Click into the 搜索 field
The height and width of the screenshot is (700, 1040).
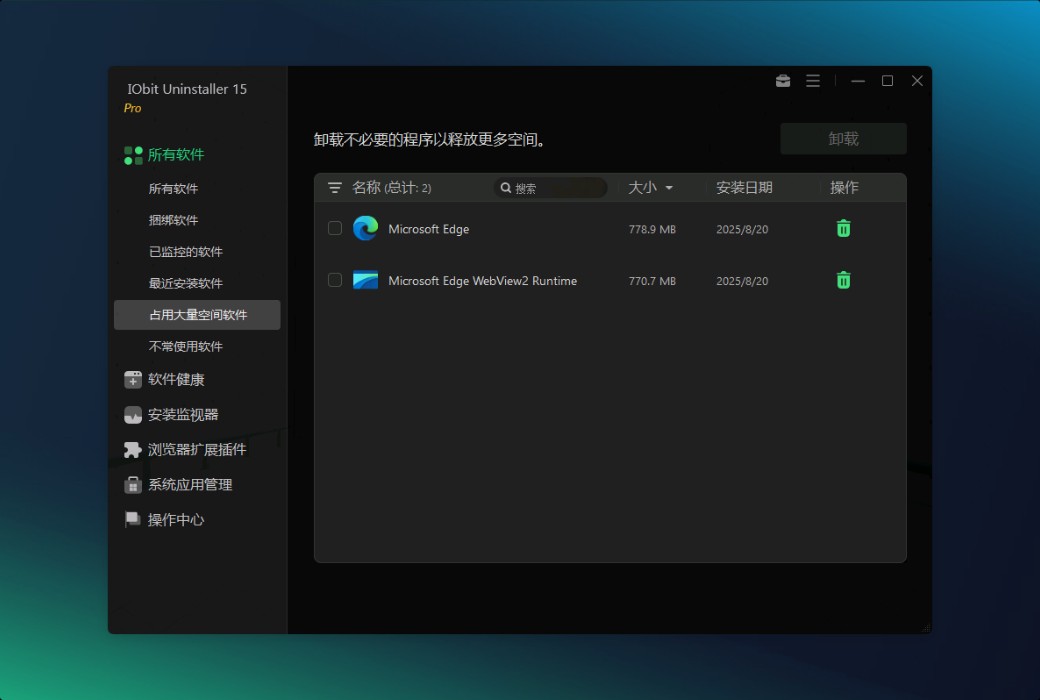(551, 188)
